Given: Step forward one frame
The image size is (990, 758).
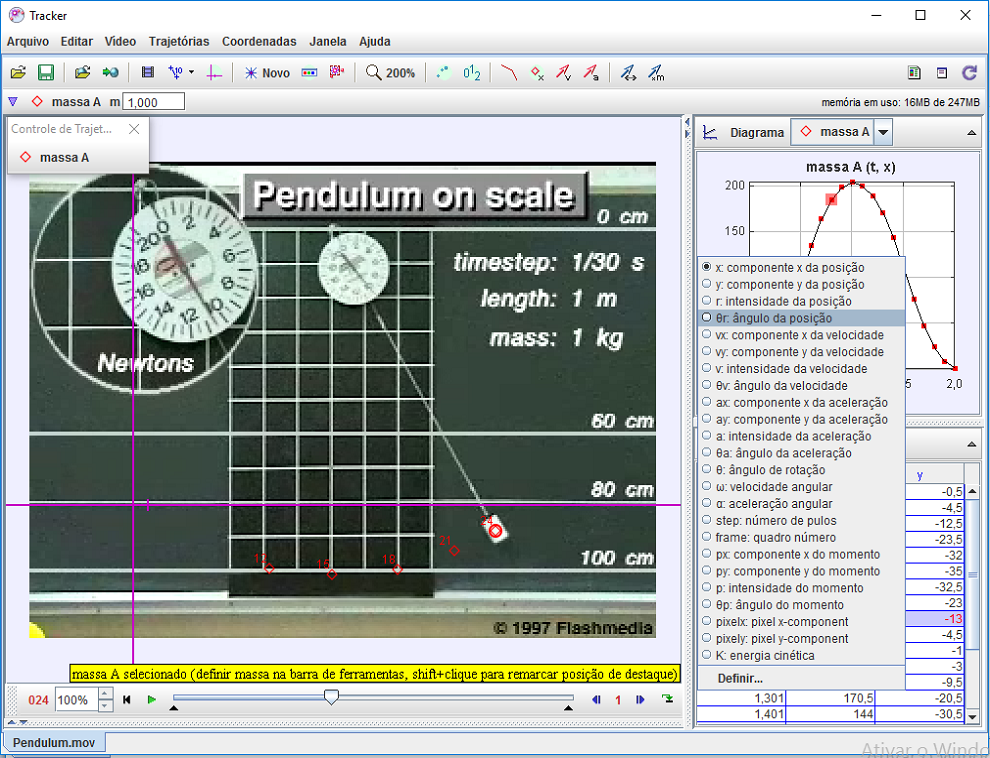Looking at the screenshot, I should (x=640, y=699).
